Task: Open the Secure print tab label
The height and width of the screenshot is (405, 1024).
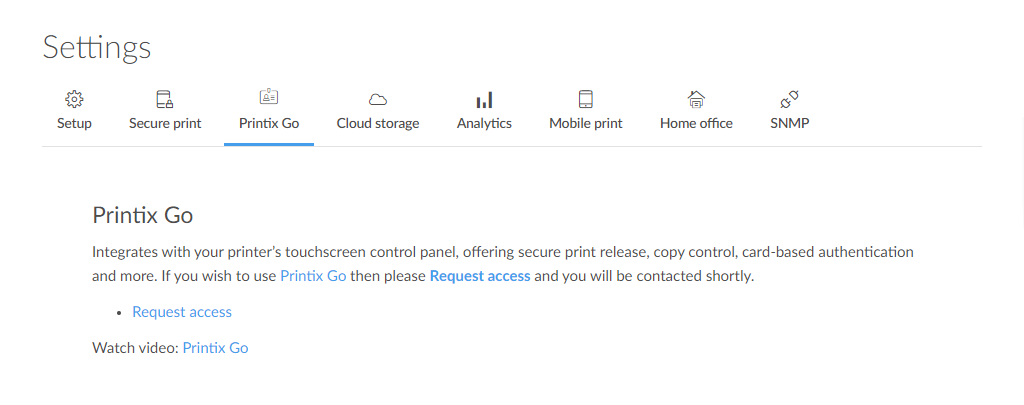Action: [165, 123]
